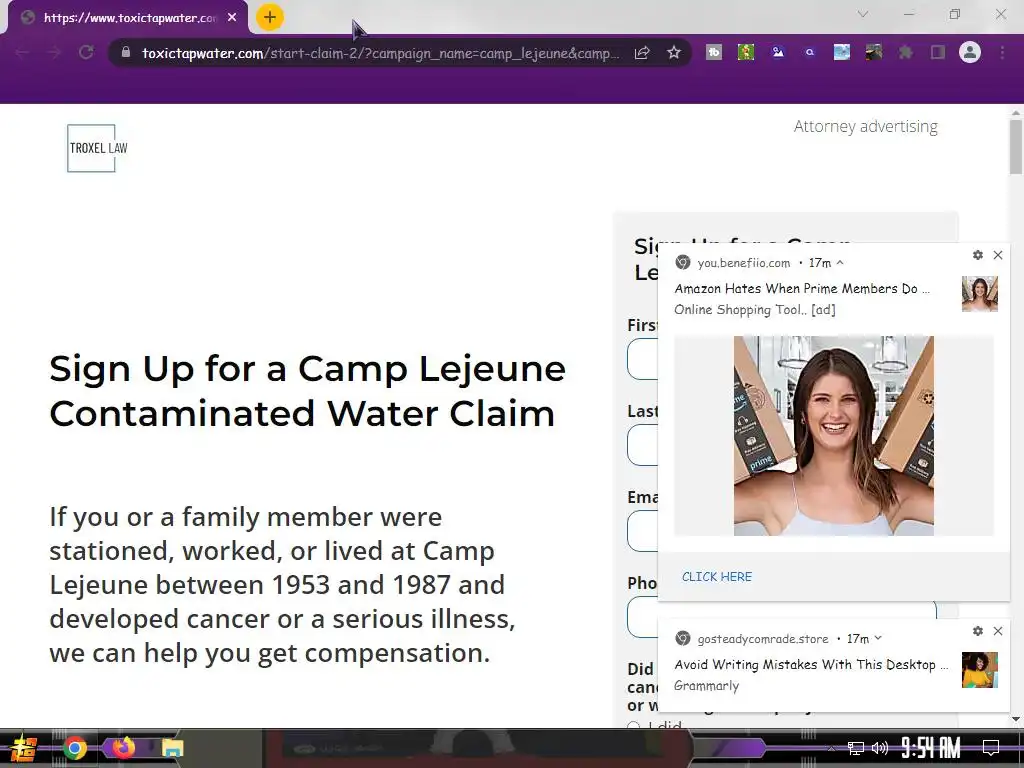Open the tab search chevron

pos(863,14)
